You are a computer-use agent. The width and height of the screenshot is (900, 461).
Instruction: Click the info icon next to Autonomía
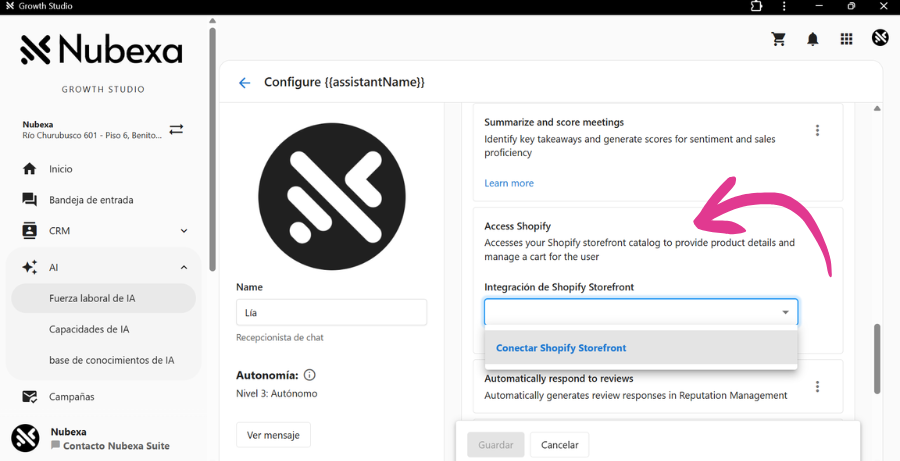(x=310, y=375)
